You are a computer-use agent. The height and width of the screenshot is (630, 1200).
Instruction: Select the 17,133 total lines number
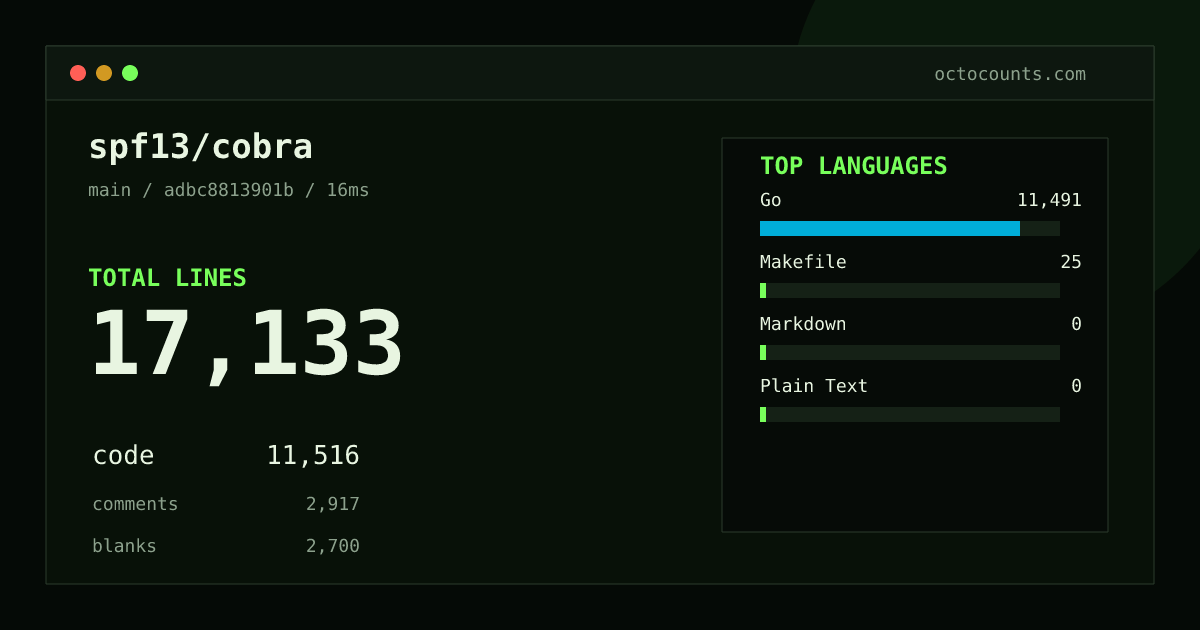(x=247, y=344)
